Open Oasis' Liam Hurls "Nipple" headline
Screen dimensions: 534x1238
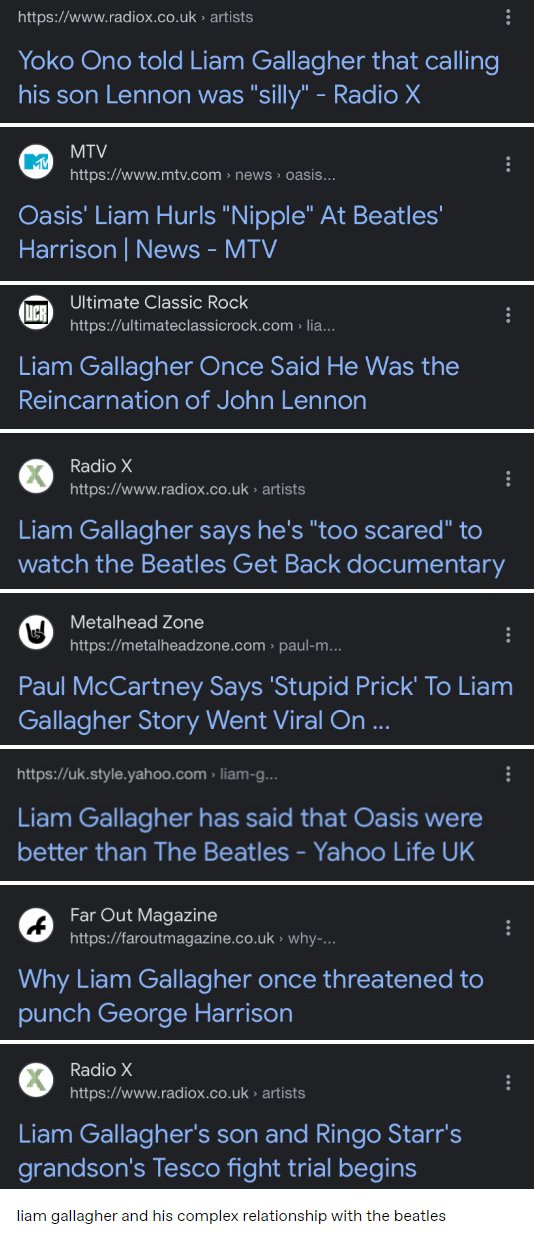[230, 232]
